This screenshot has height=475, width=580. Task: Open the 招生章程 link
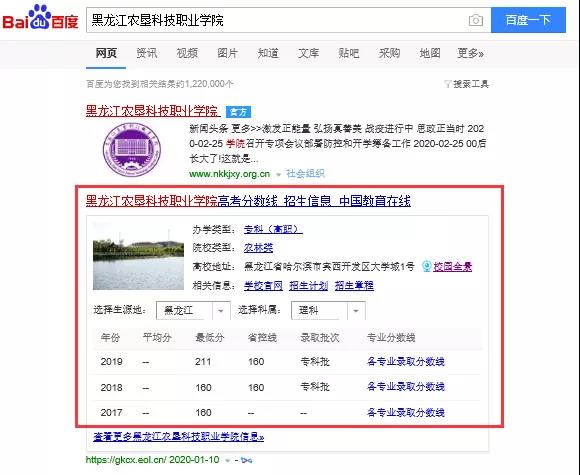(354, 286)
